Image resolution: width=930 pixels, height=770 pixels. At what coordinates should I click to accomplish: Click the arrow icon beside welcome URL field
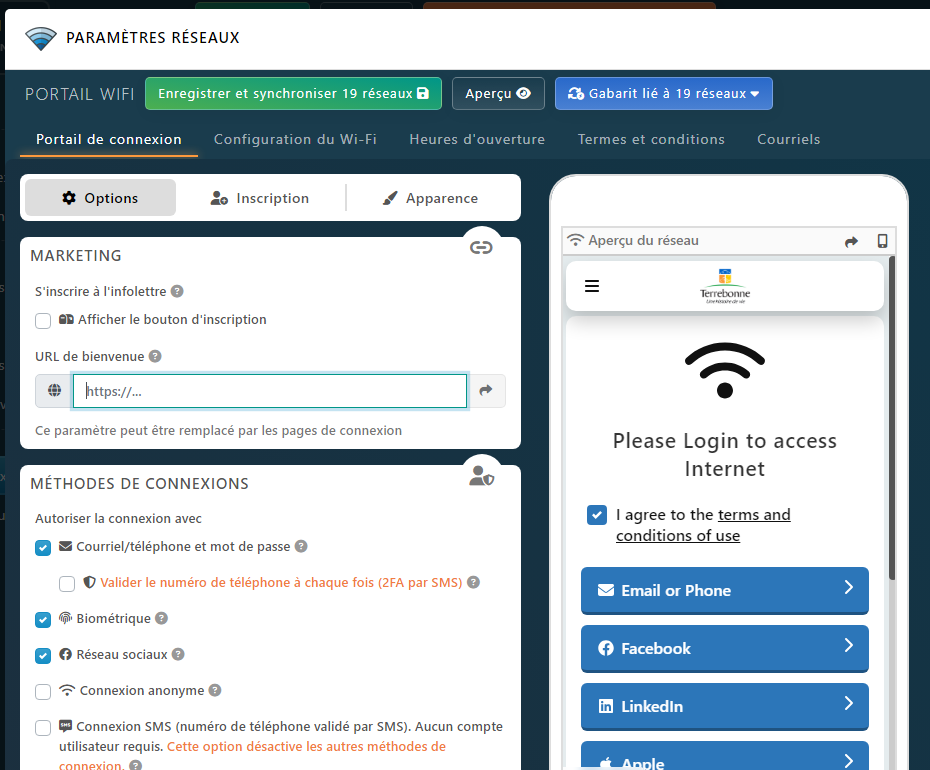[x=486, y=391]
